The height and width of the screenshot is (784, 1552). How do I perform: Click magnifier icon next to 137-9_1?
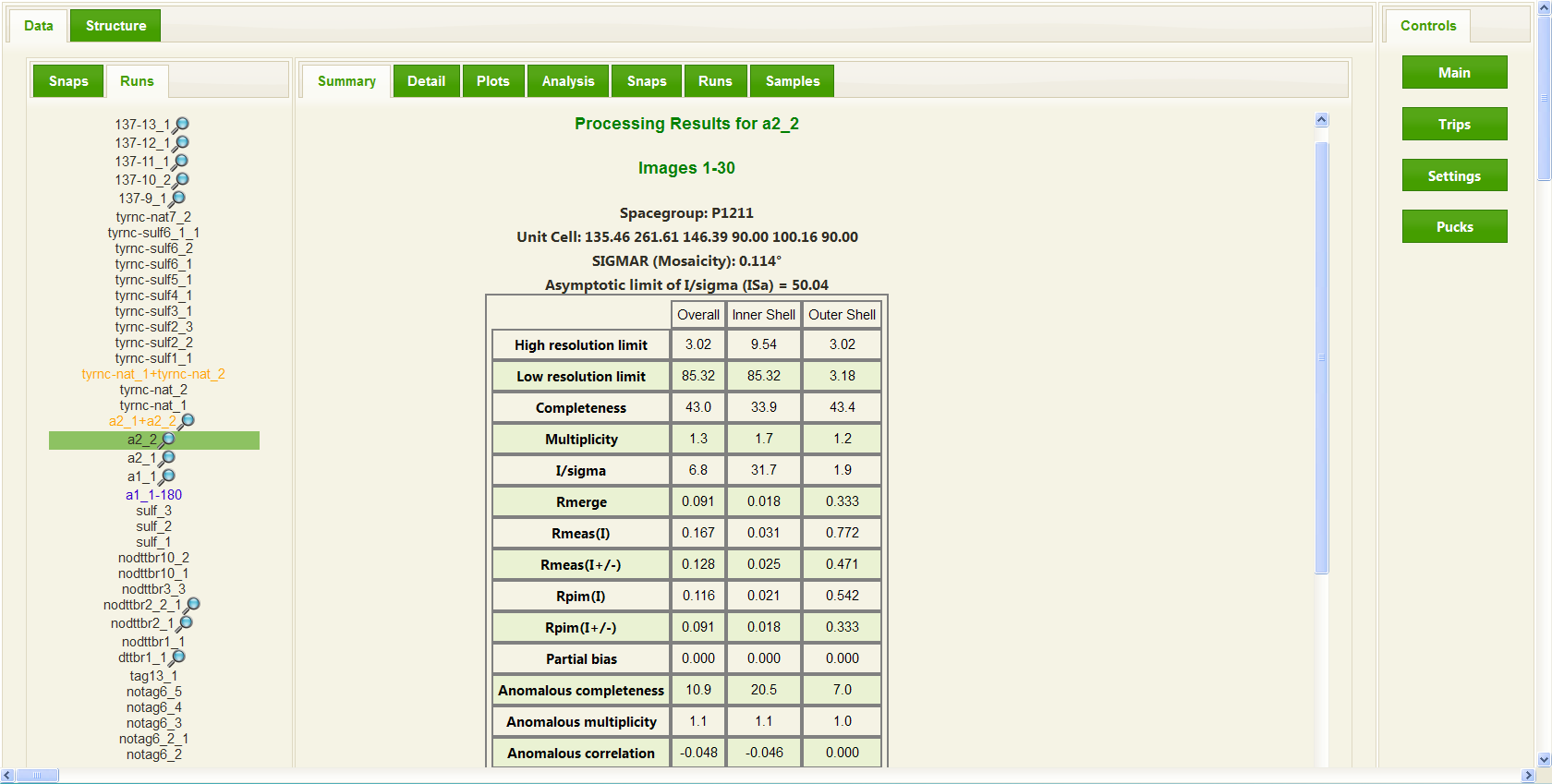(x=177, y=199)
